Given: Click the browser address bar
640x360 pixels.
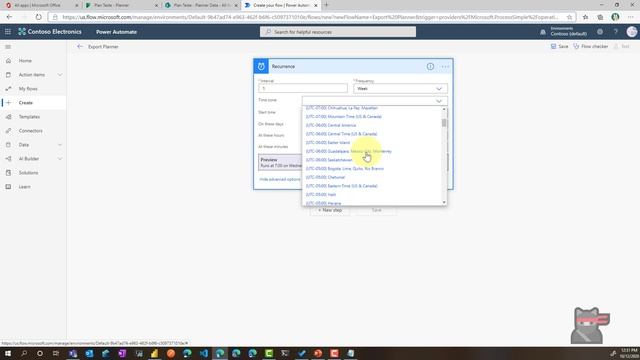Looking at the screenshot, I should (x=310, y=17).
